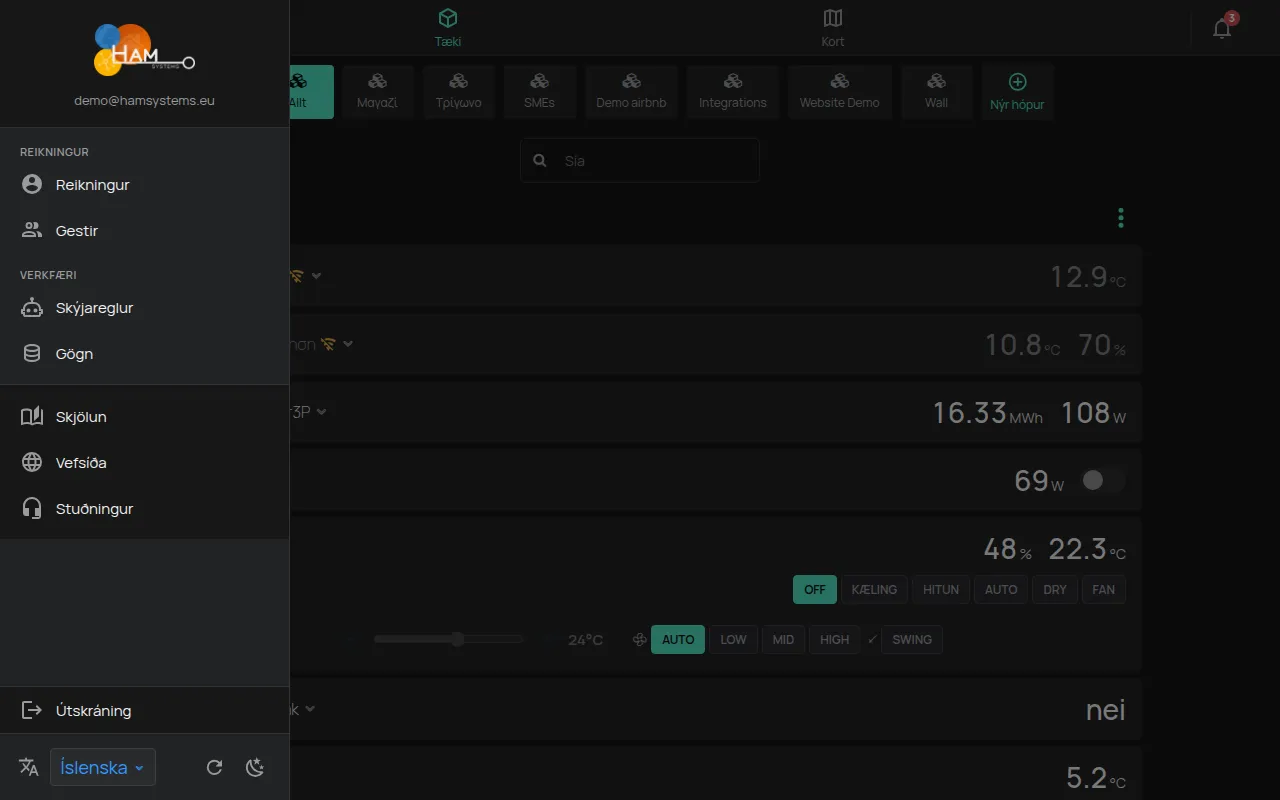Expand the 12.9 °C device row chevron
Screen dimensions: 1280x800
(317, 275)
